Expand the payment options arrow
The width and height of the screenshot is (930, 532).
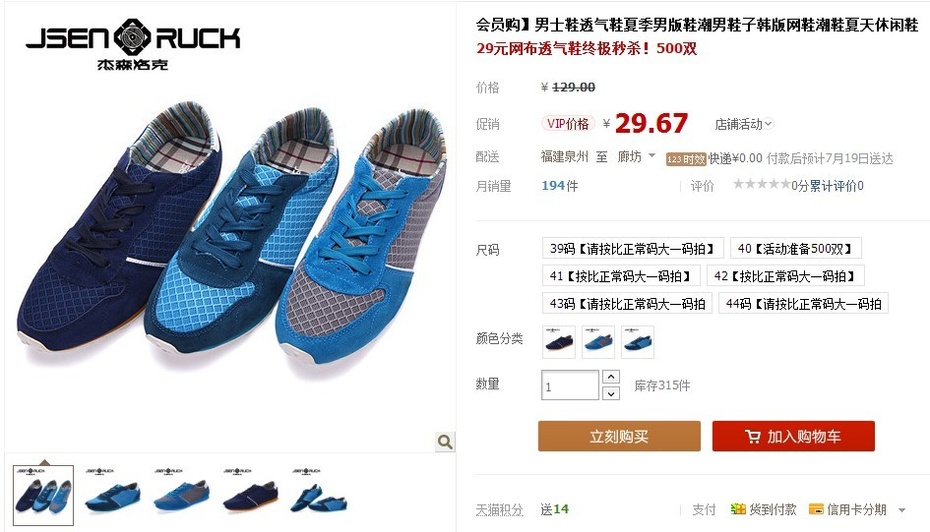click(902, 510)
